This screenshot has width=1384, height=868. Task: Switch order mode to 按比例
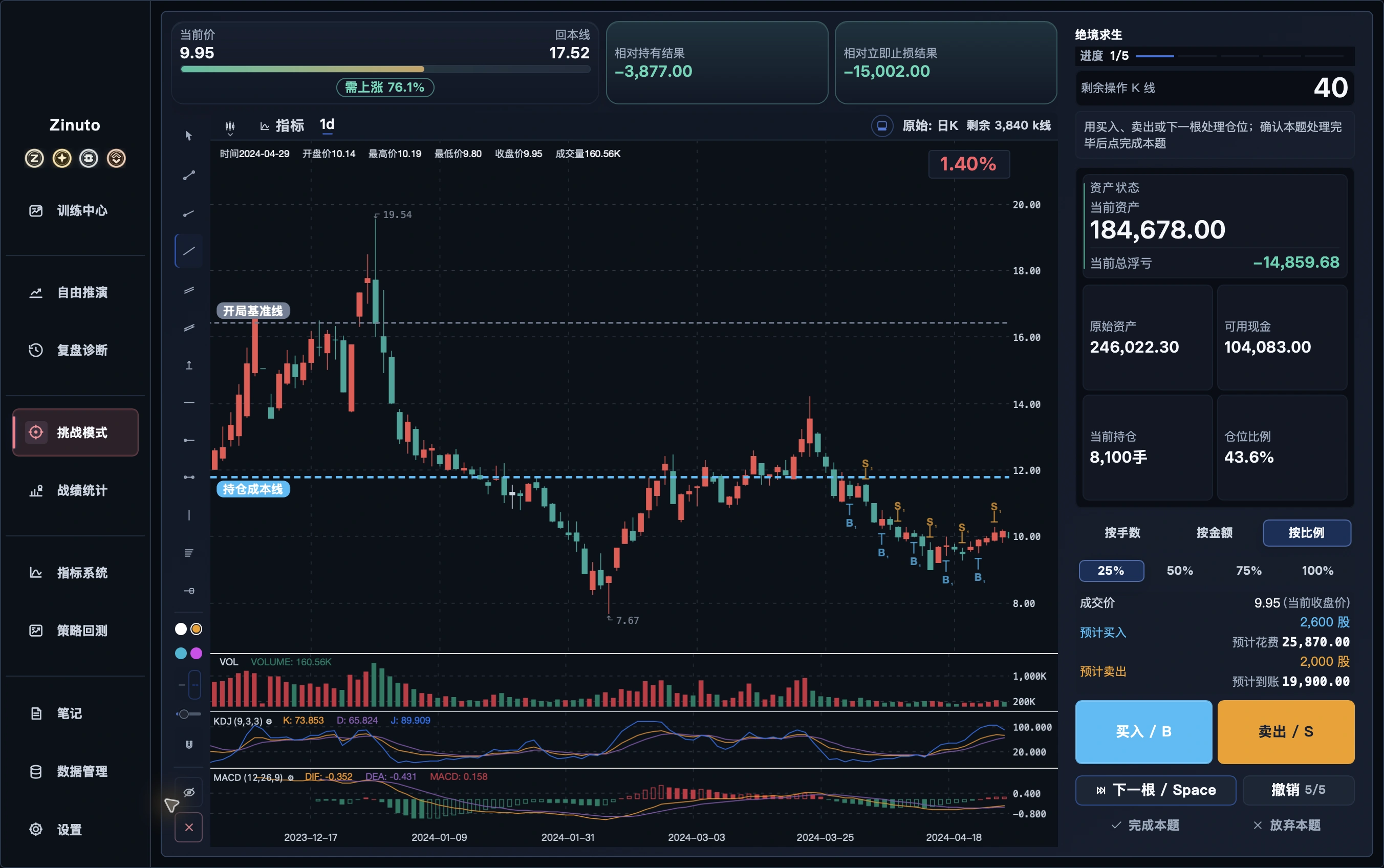point(1307,533)
